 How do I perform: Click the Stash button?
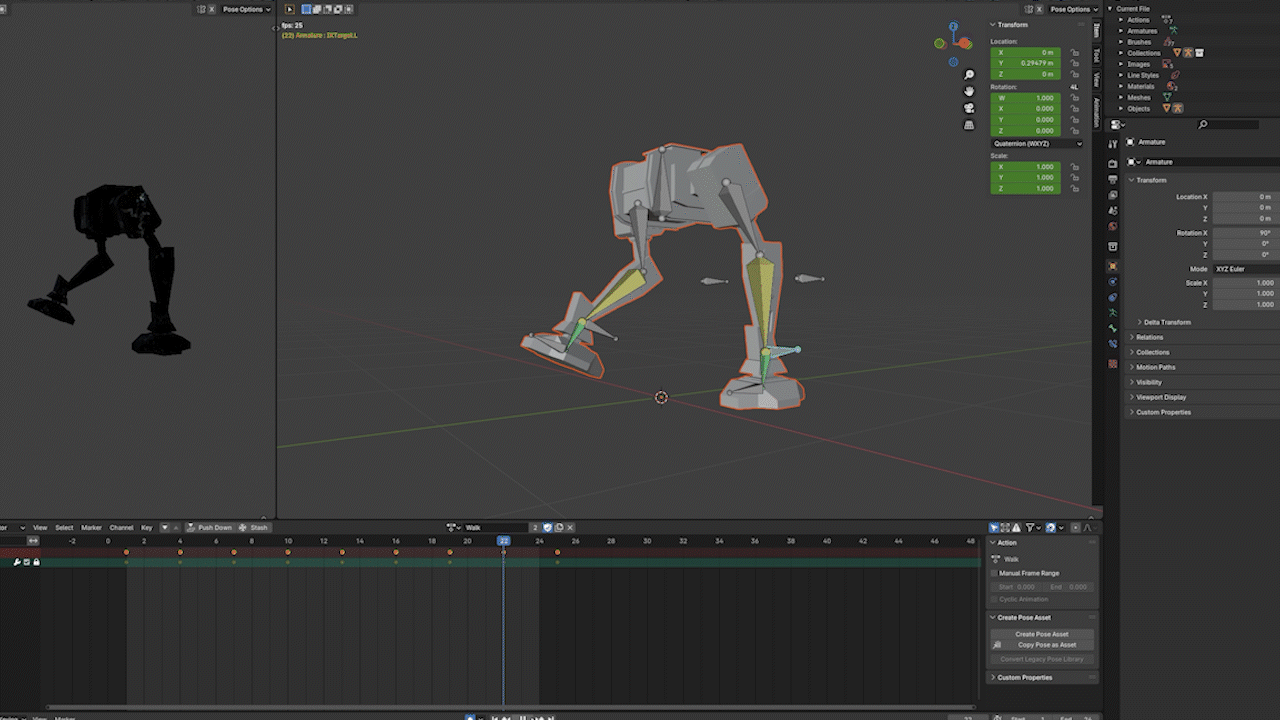click(x=254, y=527)
